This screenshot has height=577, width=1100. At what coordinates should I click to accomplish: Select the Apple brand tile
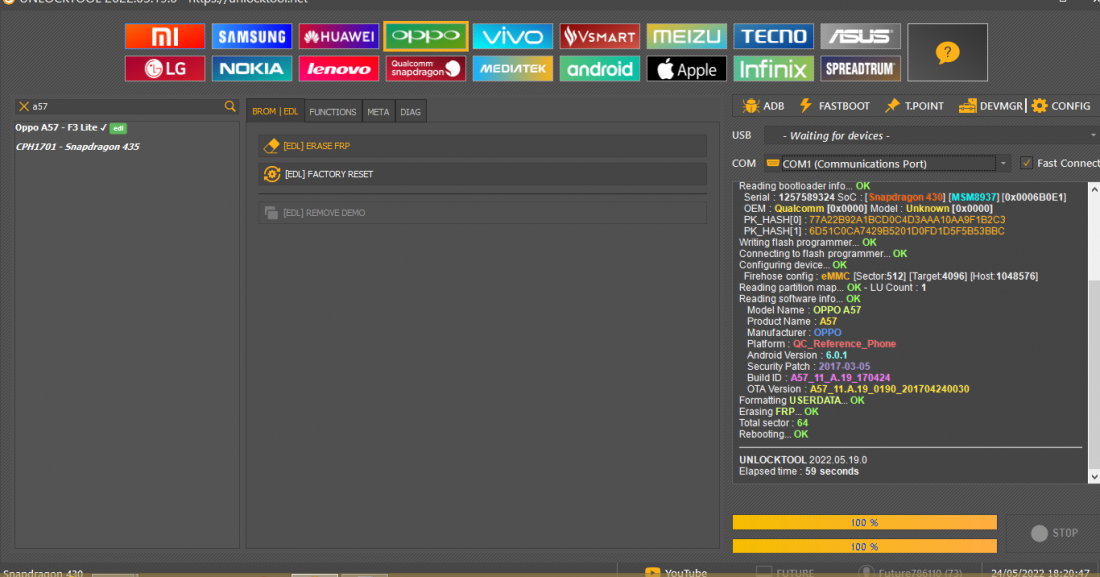tap(687, 69)
